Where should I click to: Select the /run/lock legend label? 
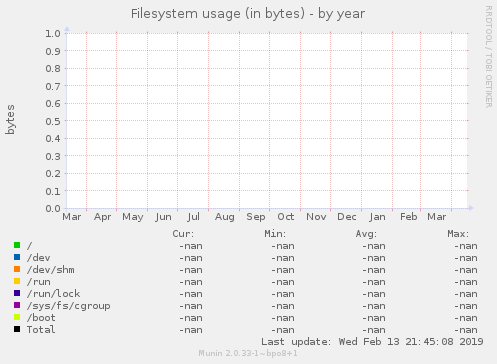pyautogui.click(x=54, y=294)
